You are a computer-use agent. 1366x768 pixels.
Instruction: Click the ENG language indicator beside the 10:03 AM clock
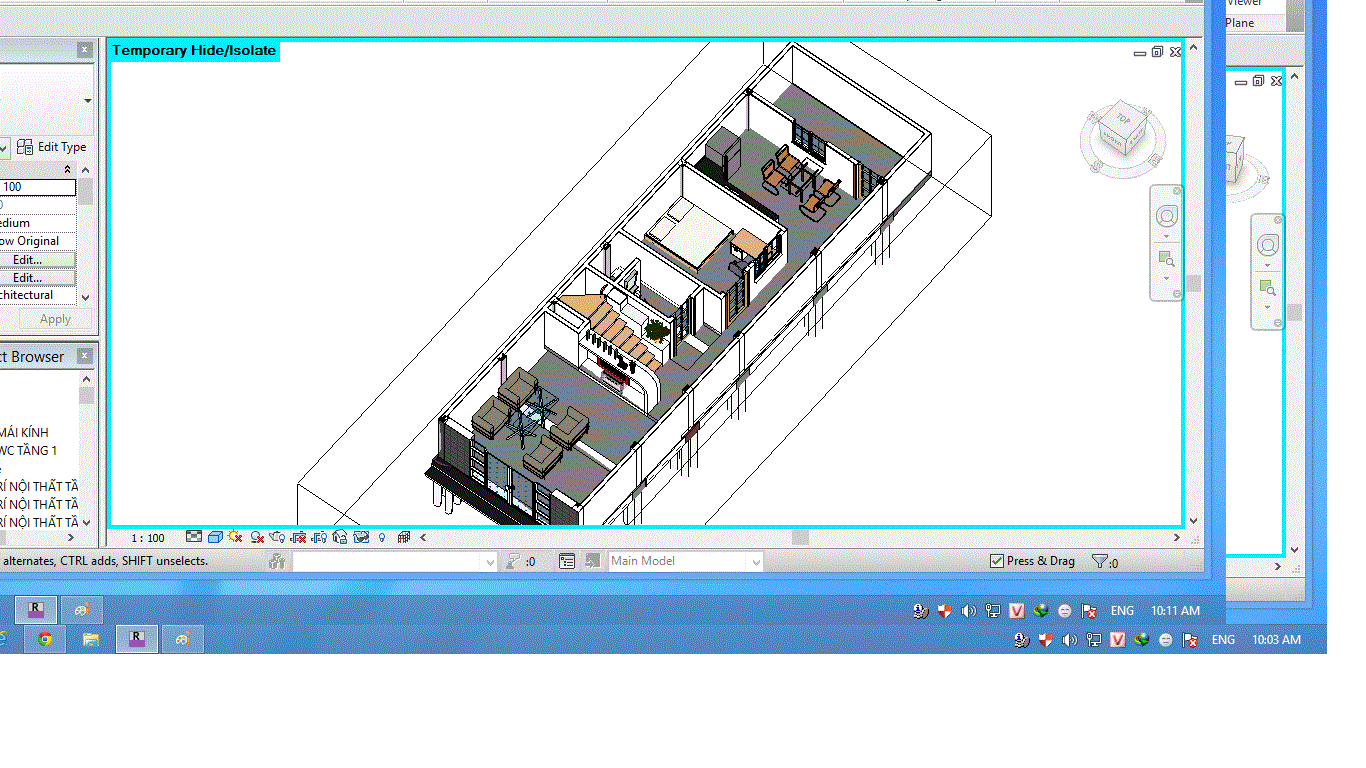point(1224,639)
